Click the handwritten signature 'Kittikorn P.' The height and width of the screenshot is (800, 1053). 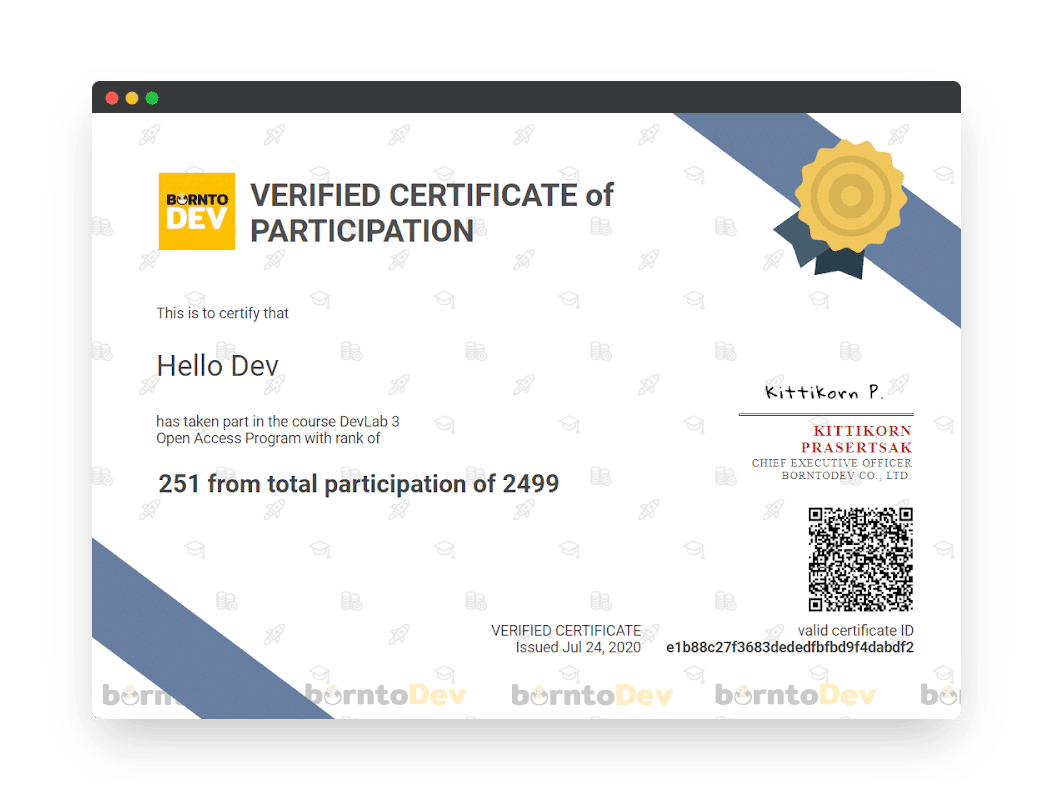(824, 392)
